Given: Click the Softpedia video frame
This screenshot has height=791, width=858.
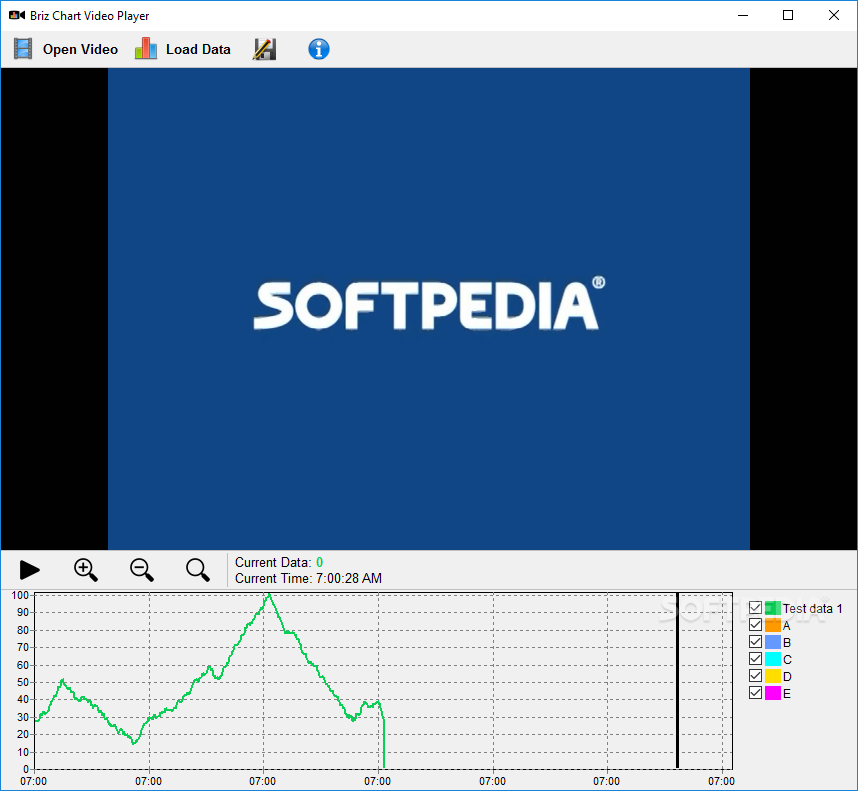Looking at the screenshot, I should pyautogui.click(x=429, y=309).
